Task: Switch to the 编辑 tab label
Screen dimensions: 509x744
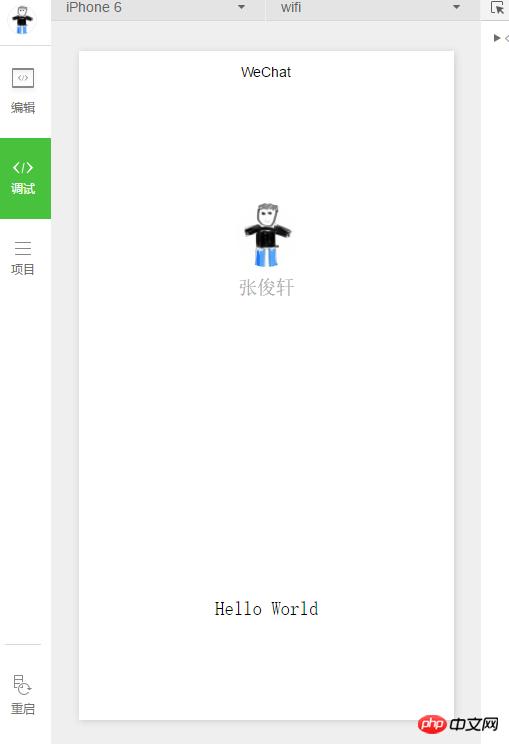Action: (23, 108)
